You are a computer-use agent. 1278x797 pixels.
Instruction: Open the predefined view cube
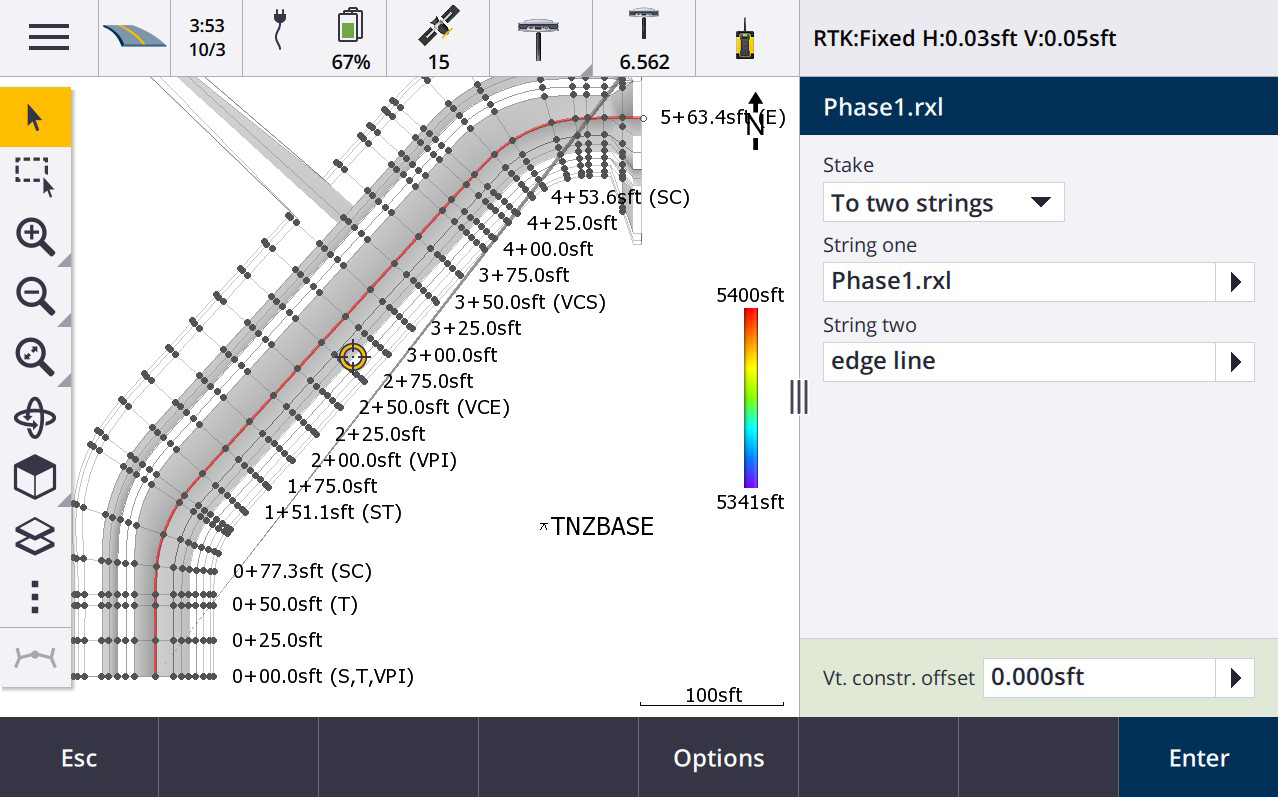click(35, 478)
